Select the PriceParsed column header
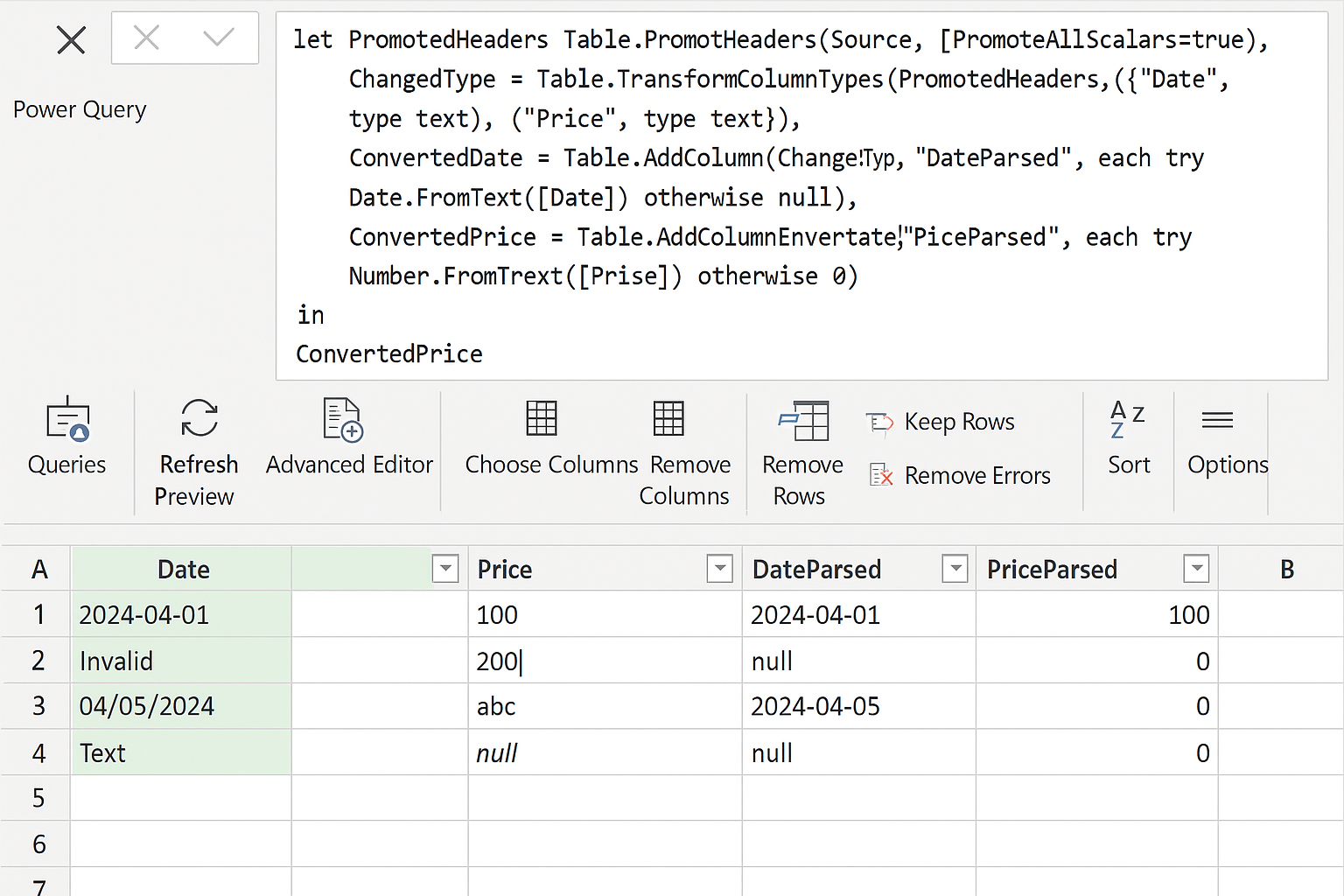Viewport: 1344px width, 896px height. 1096,569
